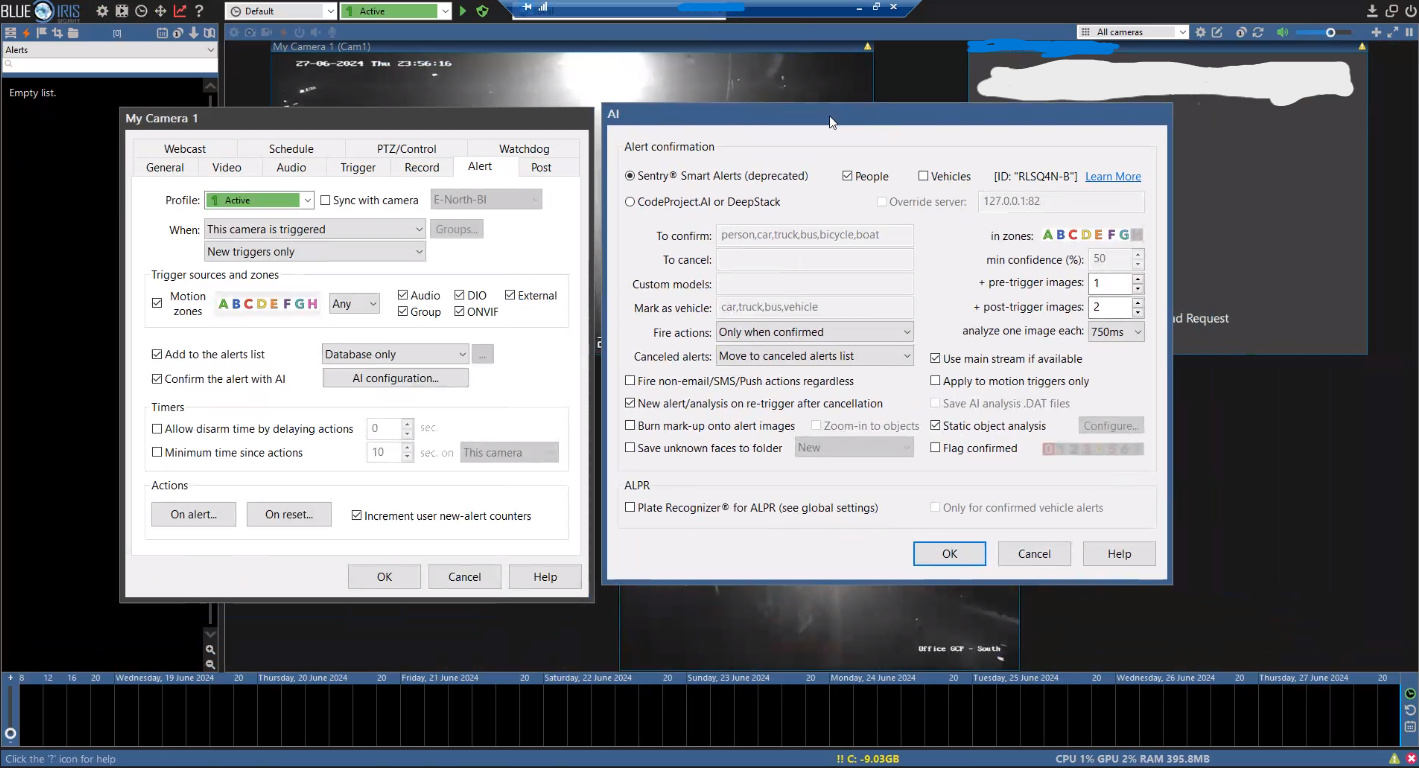Increase the pre-trigger images stepper
1419x768 pixels.
1138,279
